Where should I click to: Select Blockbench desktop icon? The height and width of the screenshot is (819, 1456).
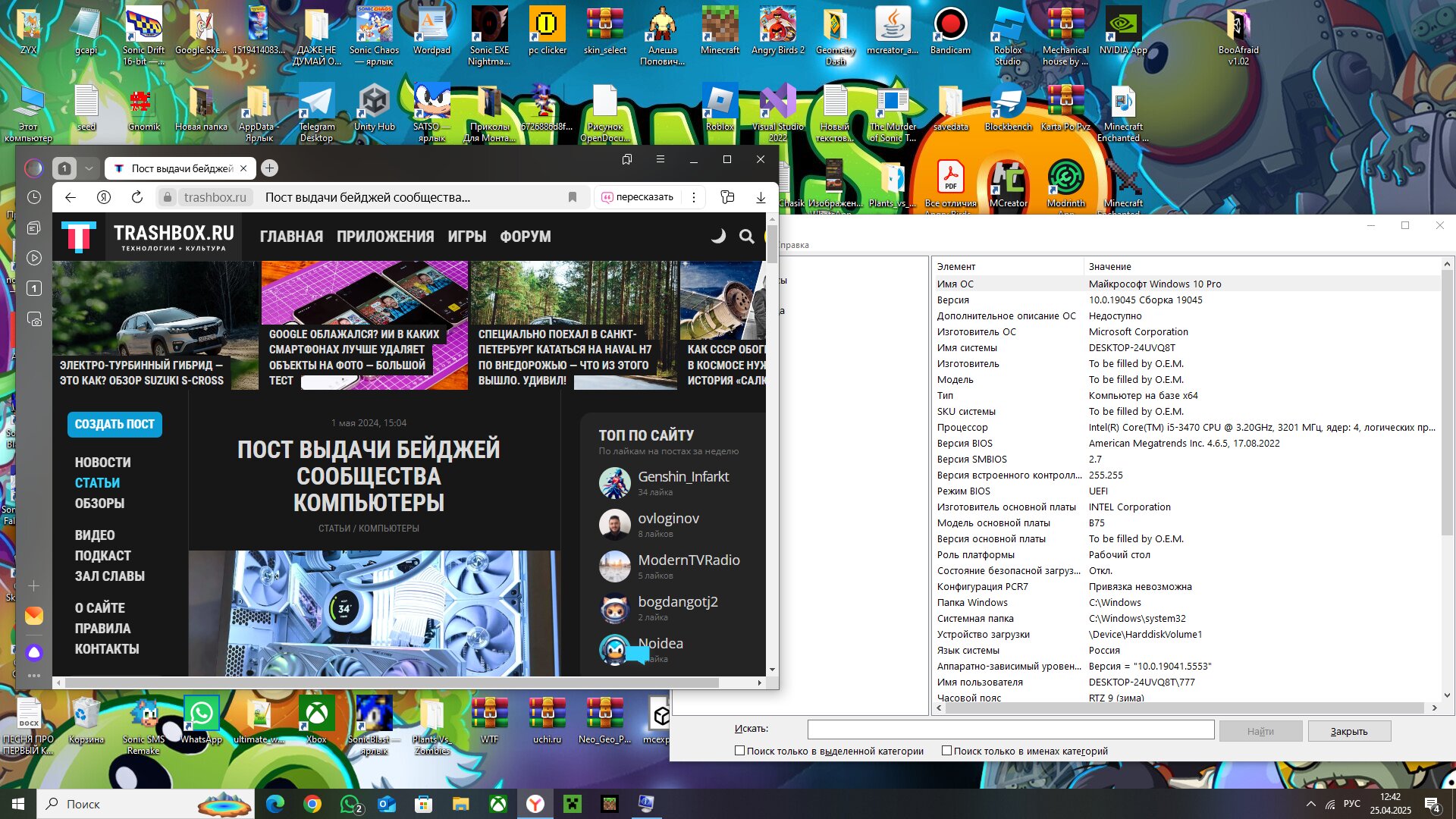(x=1008, y=108)
